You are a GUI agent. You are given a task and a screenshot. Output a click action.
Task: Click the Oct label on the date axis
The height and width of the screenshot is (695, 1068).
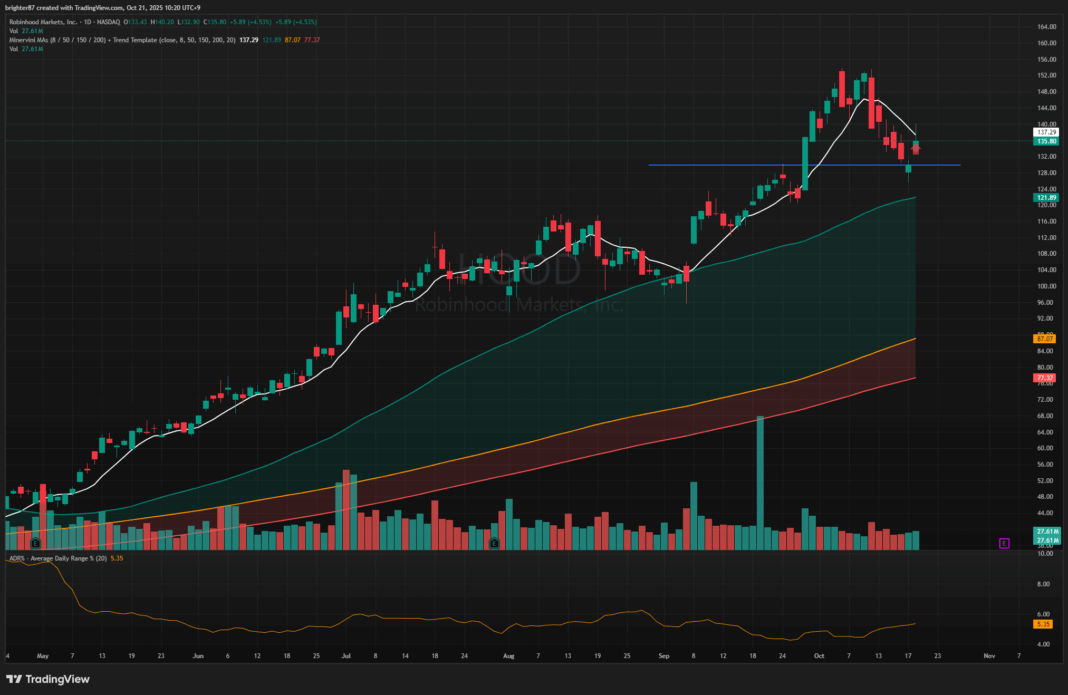coord(817,657)
